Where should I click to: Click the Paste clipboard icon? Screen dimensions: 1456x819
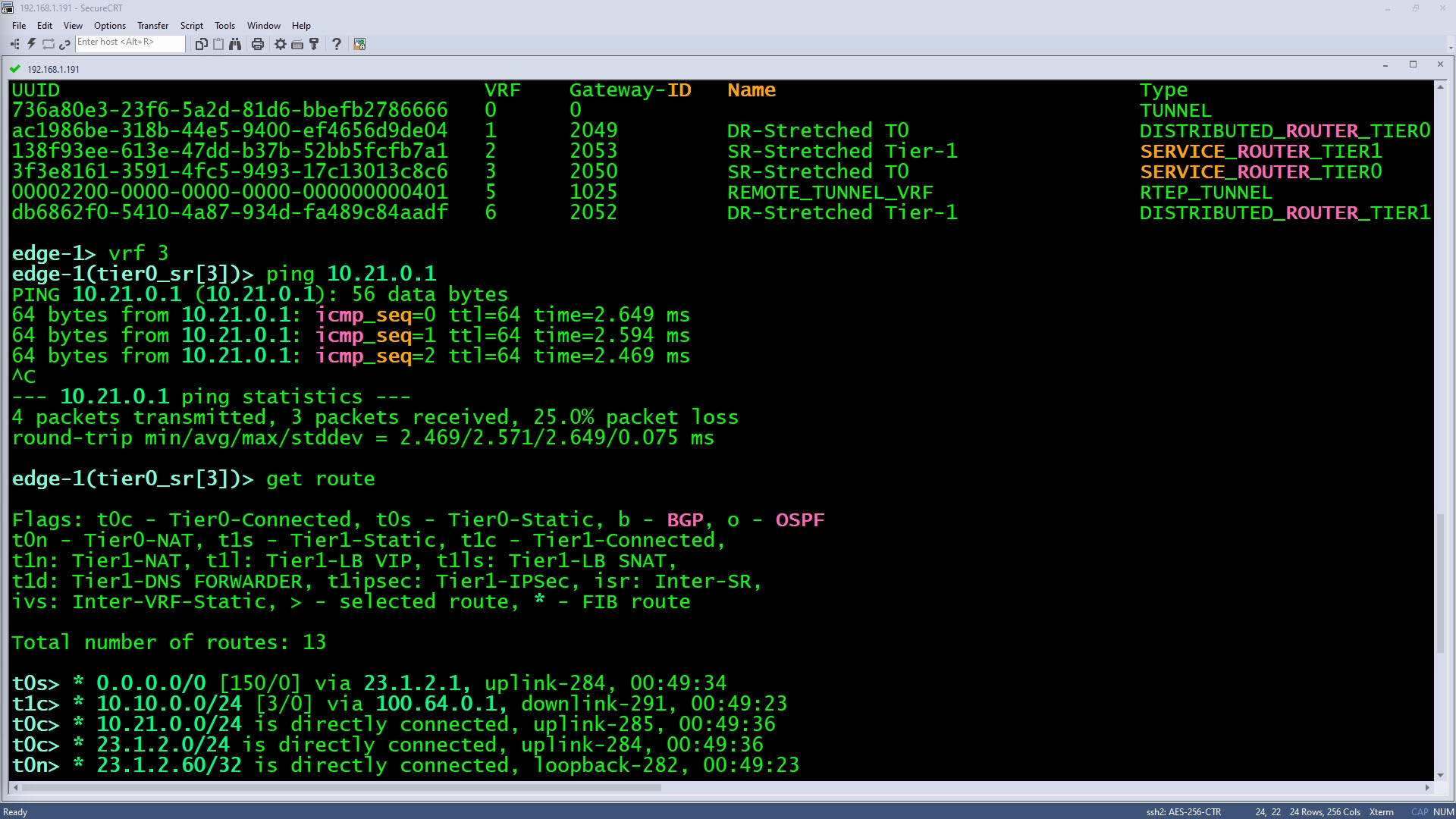point(218,44)
